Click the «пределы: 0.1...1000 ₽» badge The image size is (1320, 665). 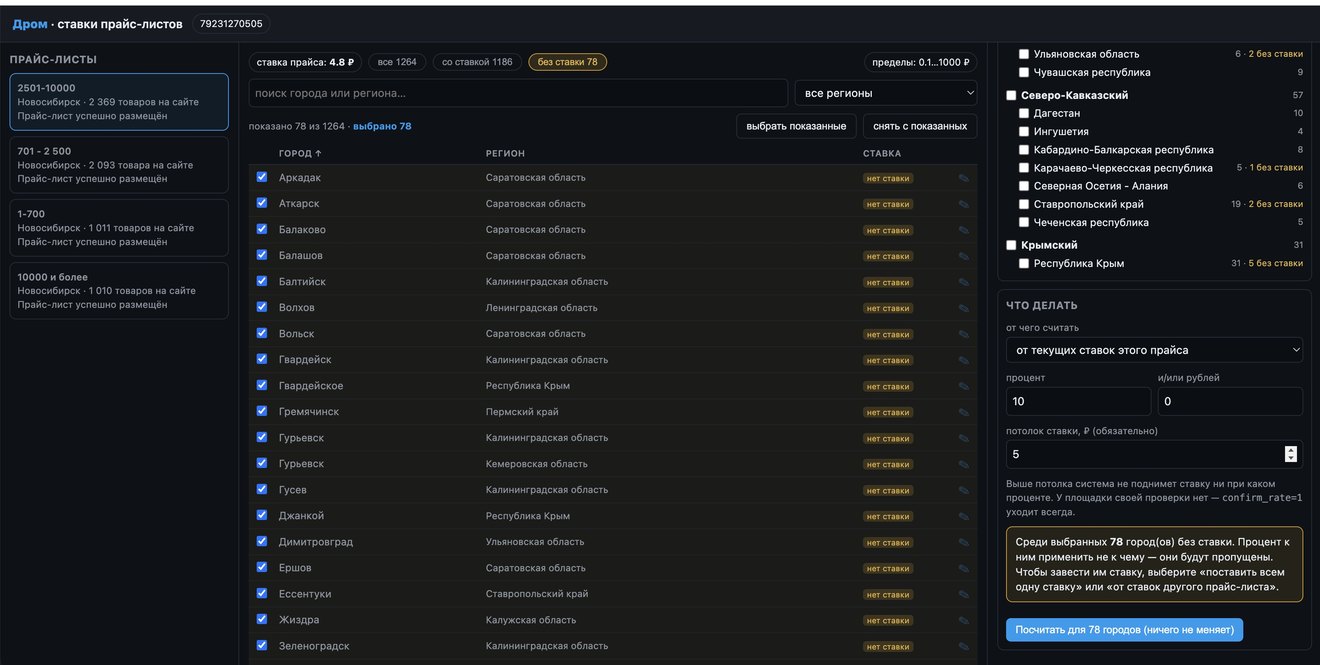[921, 62]
